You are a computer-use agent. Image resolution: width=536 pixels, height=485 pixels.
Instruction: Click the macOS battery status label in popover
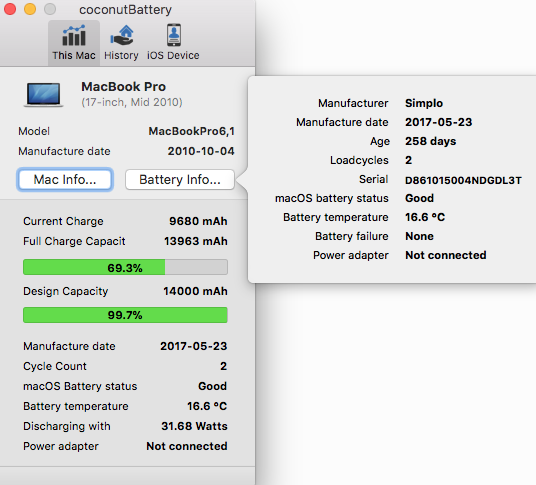coord(332,198)
